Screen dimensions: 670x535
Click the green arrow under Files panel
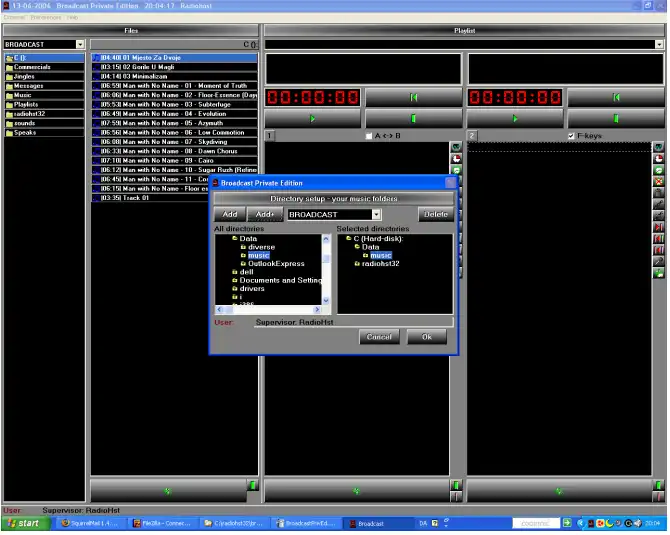pos(167,491)
